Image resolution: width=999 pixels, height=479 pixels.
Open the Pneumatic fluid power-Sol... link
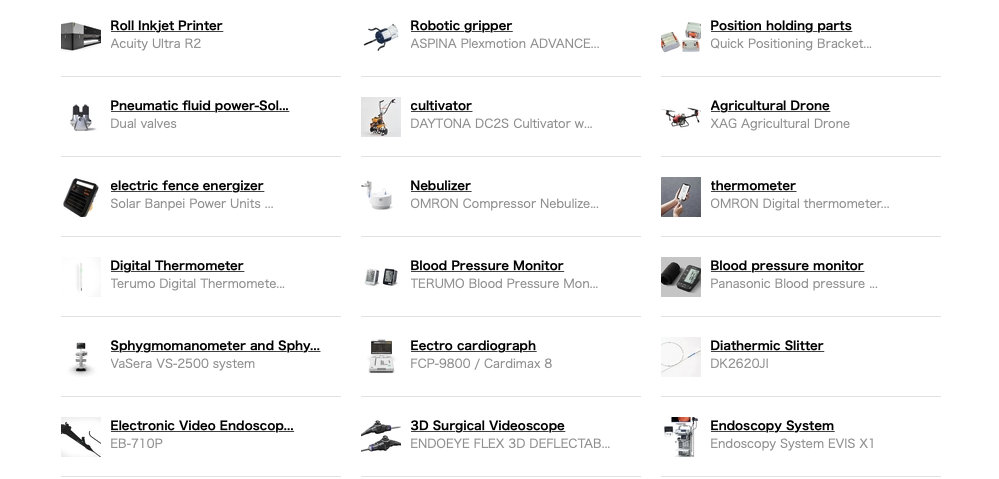point(199,106)
